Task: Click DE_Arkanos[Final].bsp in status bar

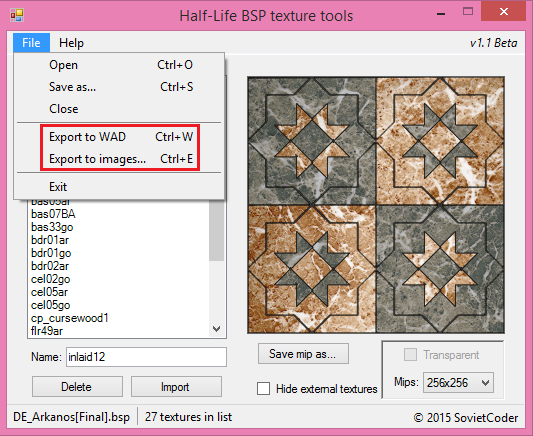Action: tap(71, 417)
